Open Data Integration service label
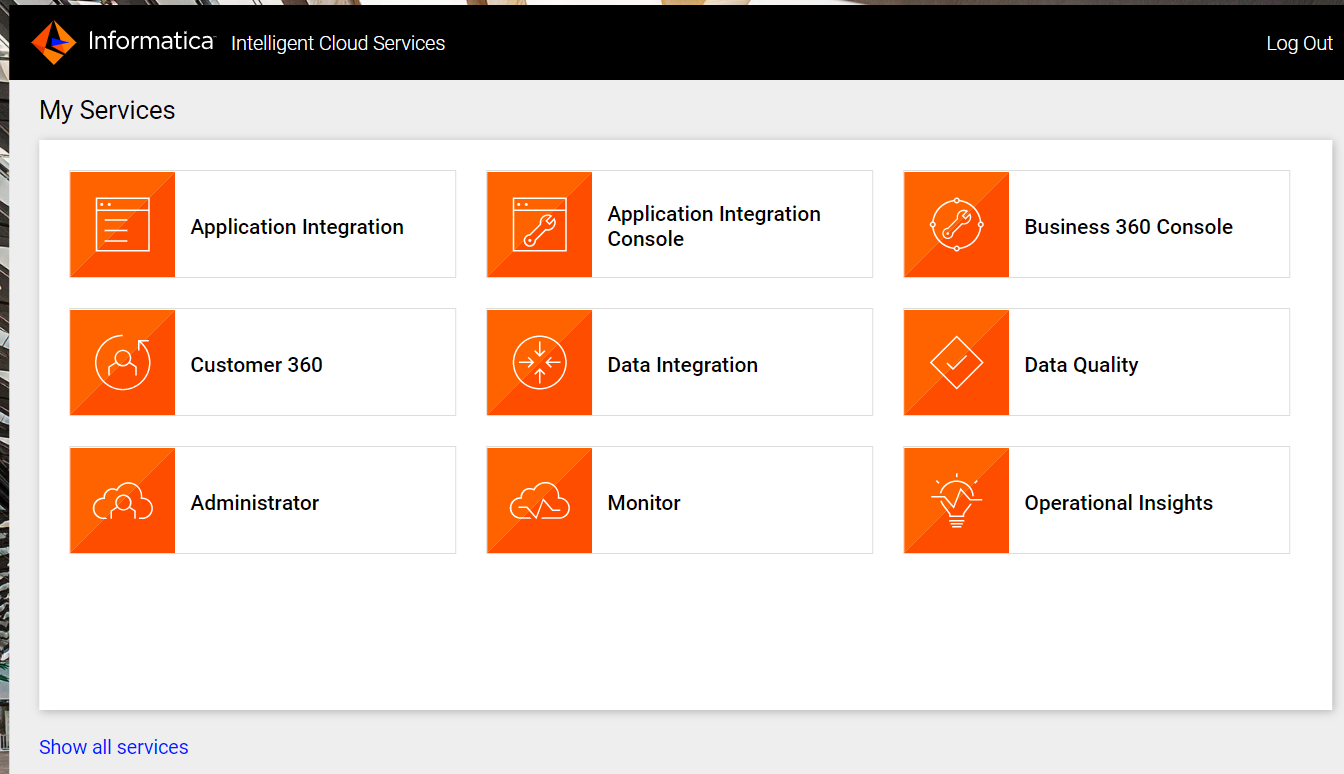This screenshot has width=1344, height=774. coord(683,365)
